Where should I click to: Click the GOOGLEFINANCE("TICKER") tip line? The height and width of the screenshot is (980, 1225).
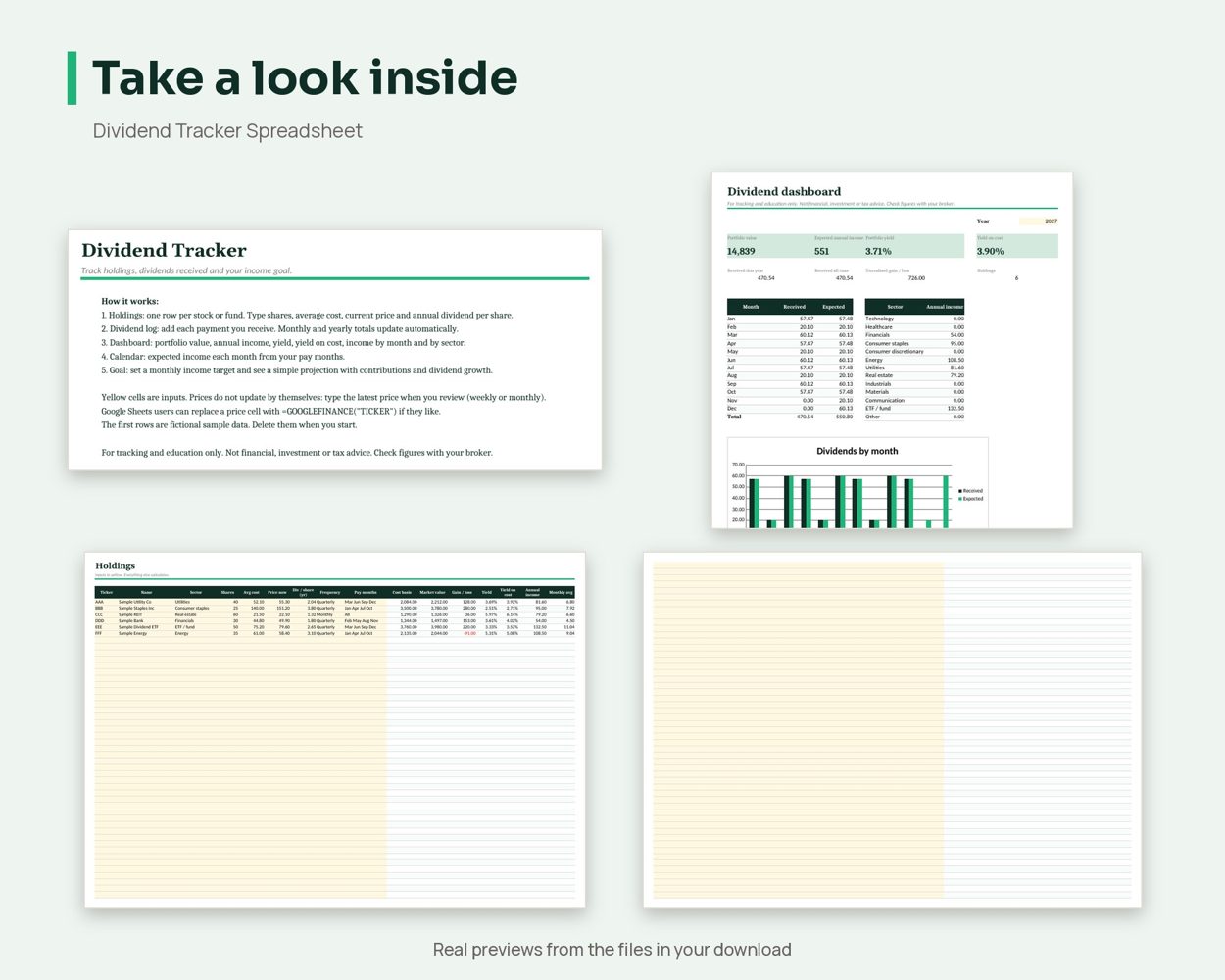click(x=270, y=412)
